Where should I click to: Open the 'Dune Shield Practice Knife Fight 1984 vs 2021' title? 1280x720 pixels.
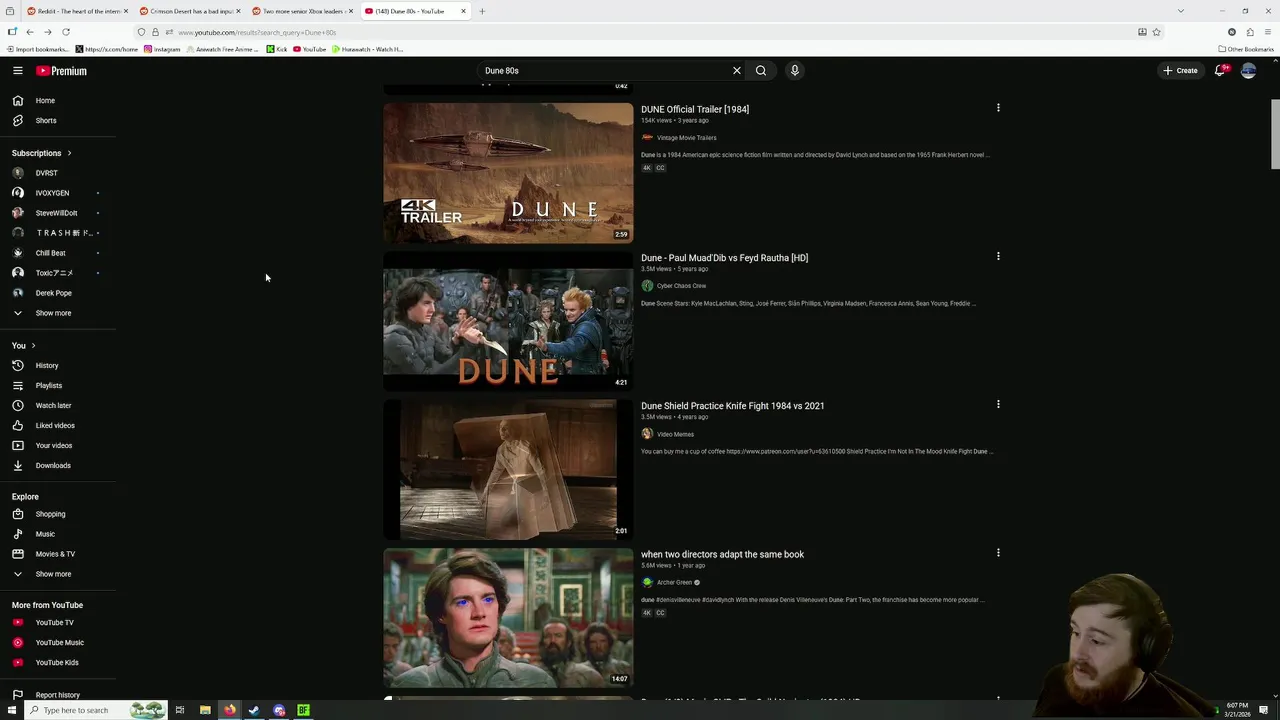click(x=733, y=406)
